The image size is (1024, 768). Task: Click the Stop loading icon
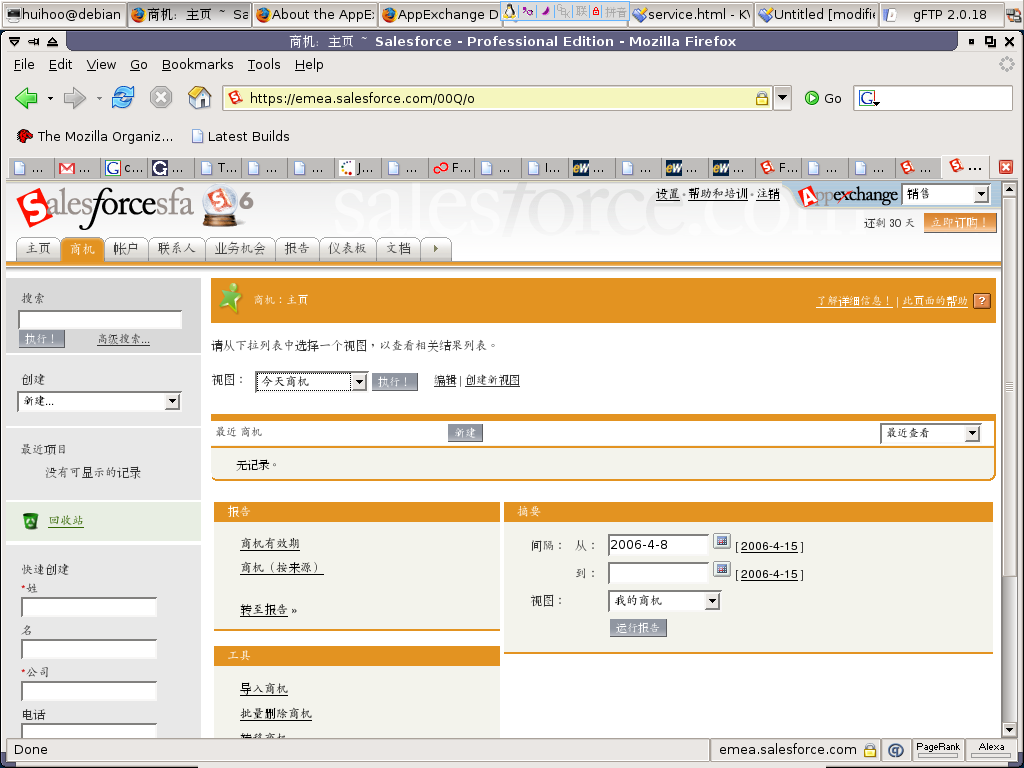tap(161, 98)
